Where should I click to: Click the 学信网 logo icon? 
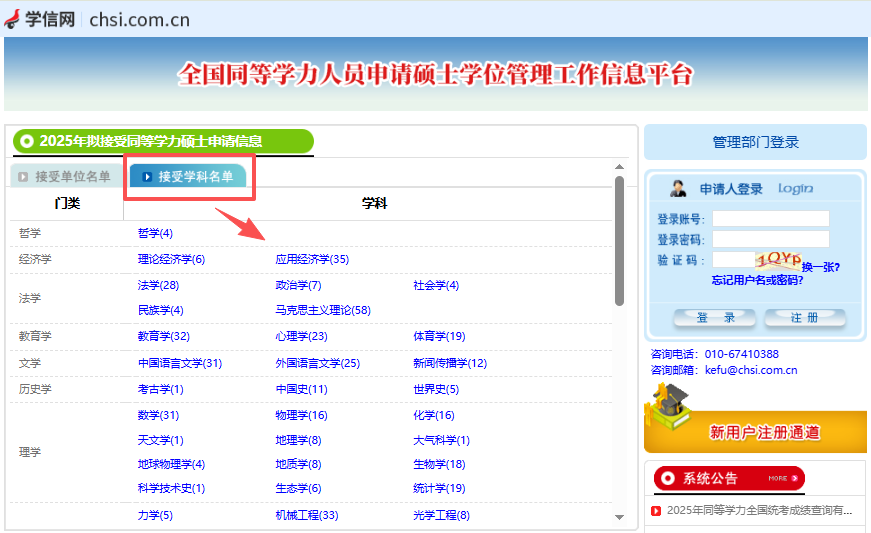click(13, 20)
